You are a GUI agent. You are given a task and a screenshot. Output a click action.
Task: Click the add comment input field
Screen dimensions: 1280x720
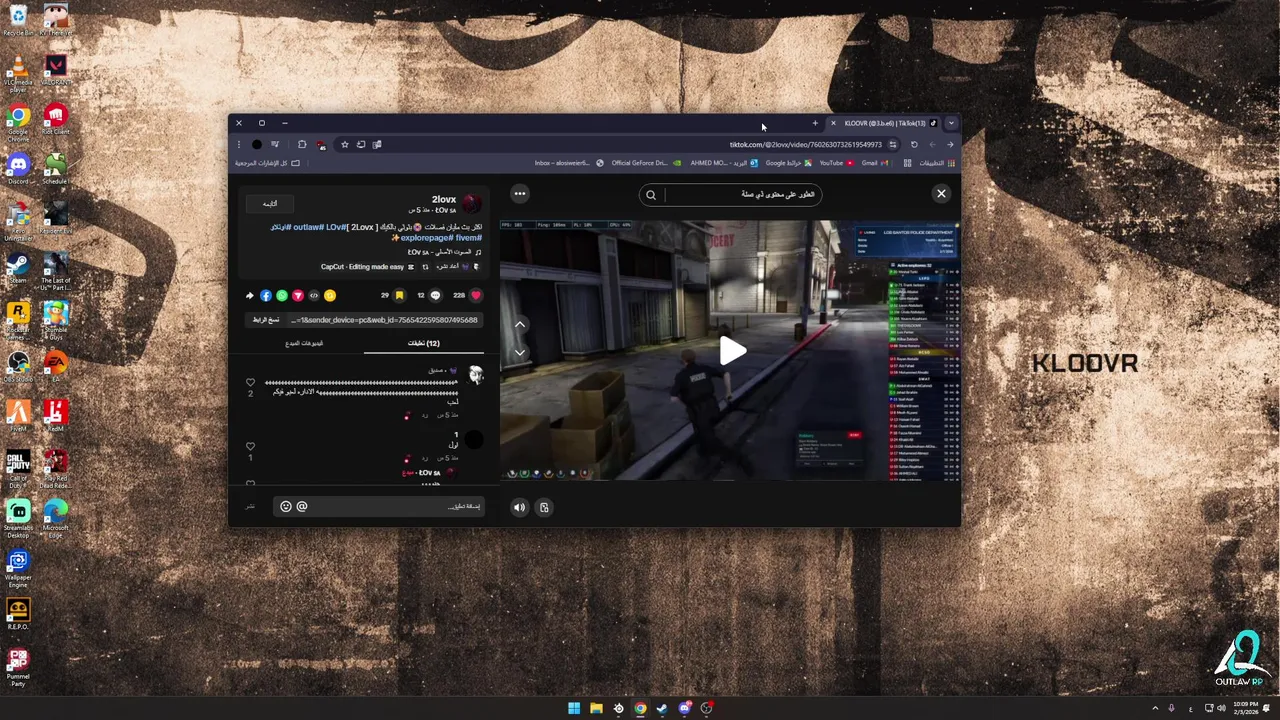[x=380, y=507]
